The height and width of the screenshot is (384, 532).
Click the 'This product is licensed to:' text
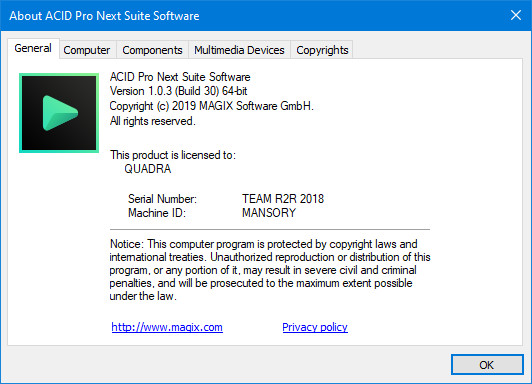173,155
